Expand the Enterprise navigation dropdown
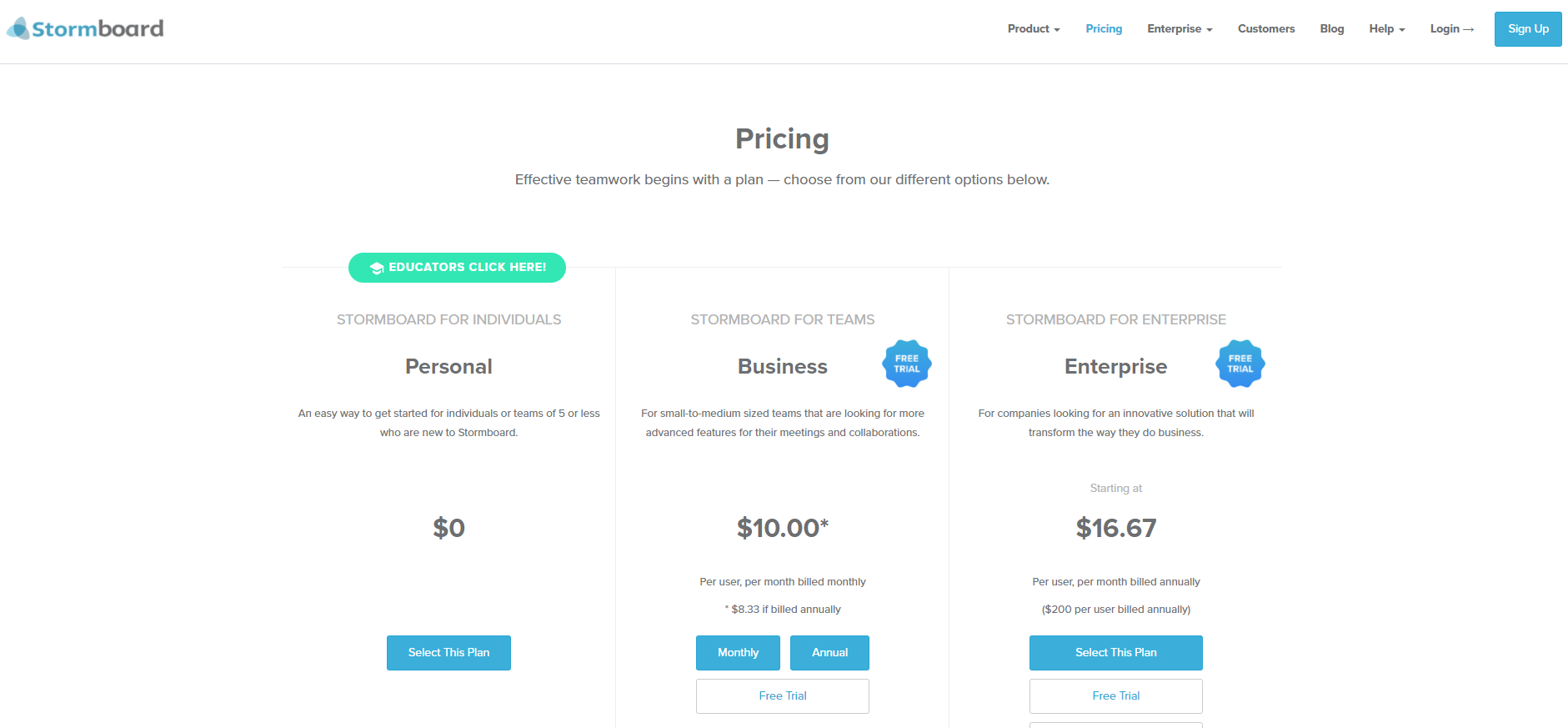 [x=1179, y=29]
